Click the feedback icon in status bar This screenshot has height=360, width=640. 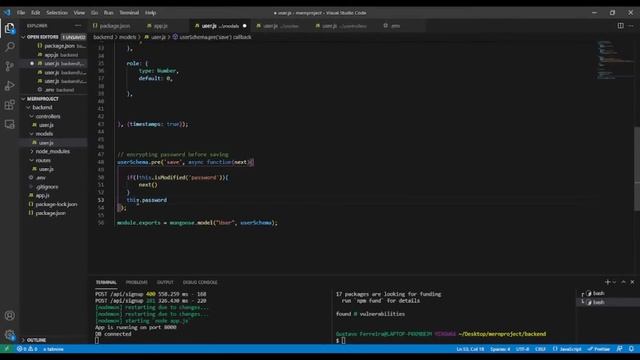click(620, 349)
